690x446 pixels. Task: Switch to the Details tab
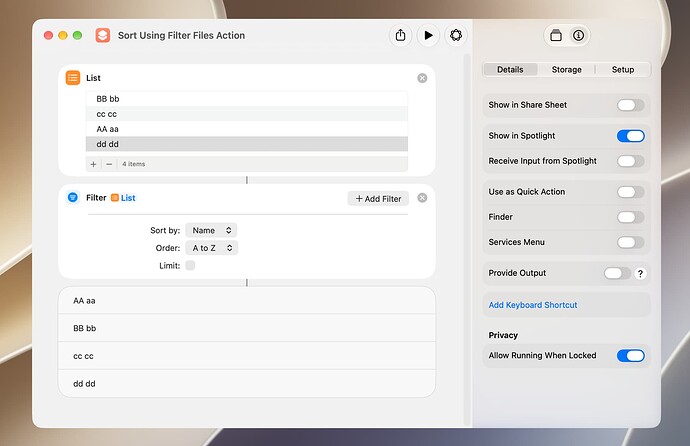[x=510, y=69]
